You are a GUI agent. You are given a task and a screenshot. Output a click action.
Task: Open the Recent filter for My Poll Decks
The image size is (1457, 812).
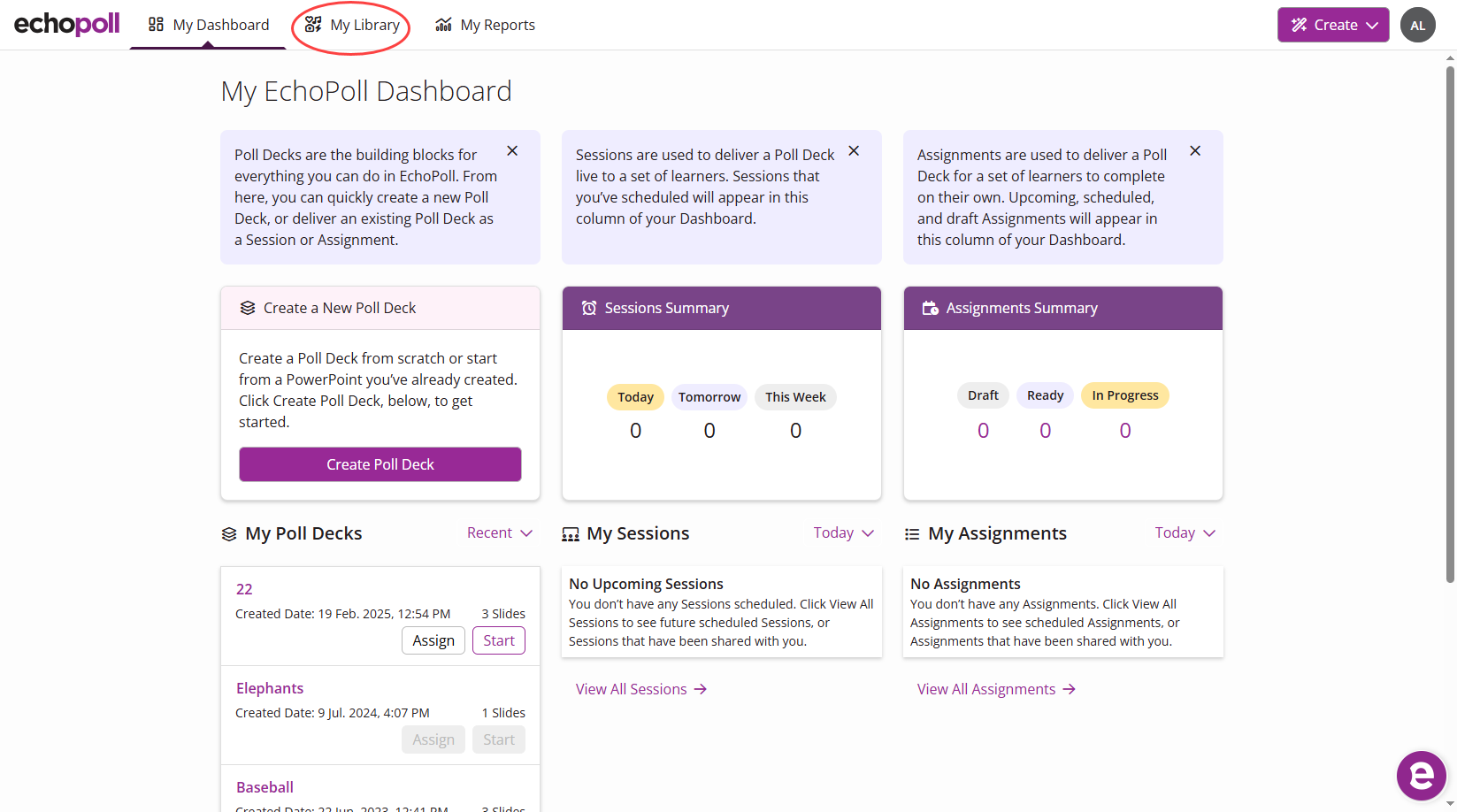tap(500, 532)
